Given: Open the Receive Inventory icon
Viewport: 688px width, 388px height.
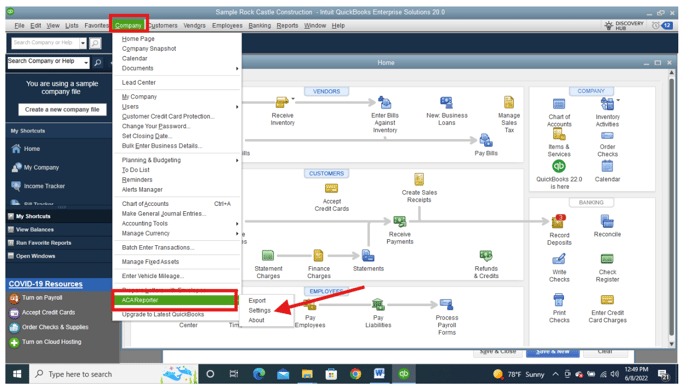Looking at the screenshot, I should [x=282, y=102].
